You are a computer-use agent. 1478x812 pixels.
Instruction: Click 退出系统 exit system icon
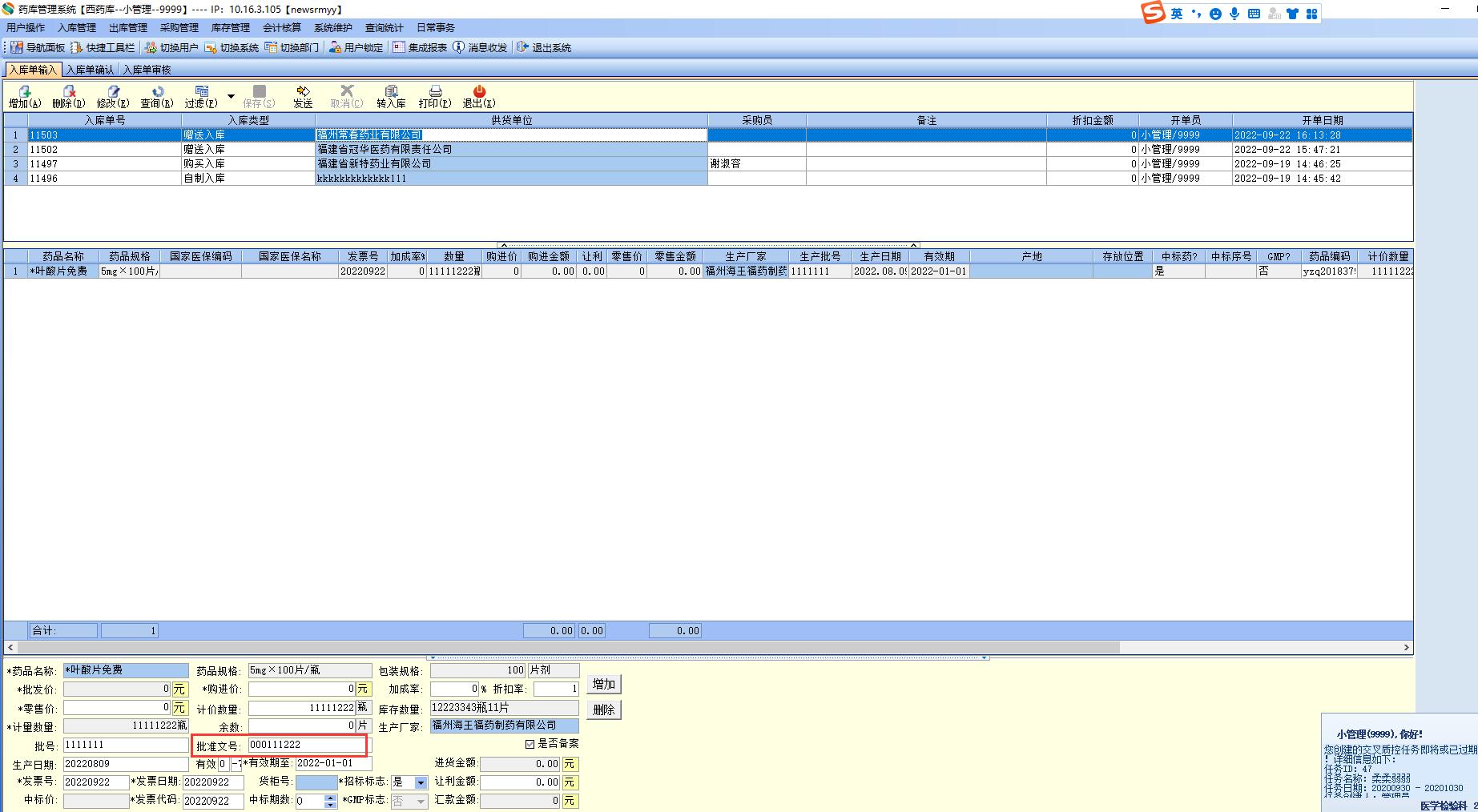coord(544,48)
